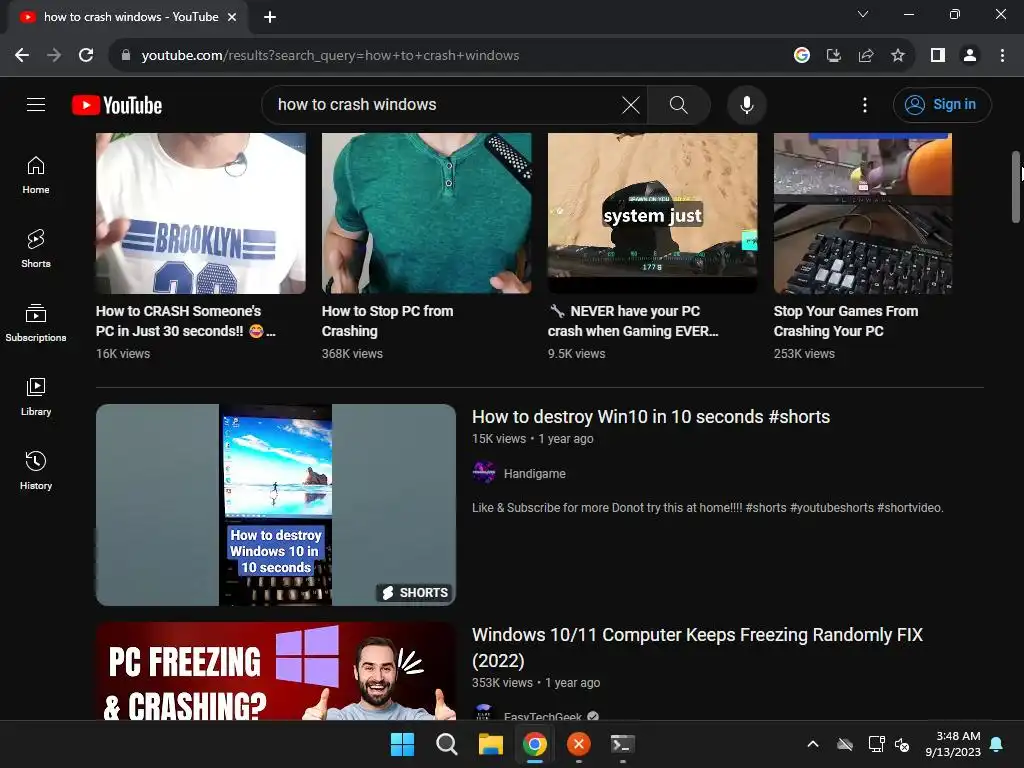
Task: Click the page vertical scrollbar thumb
Action: 1016,187
